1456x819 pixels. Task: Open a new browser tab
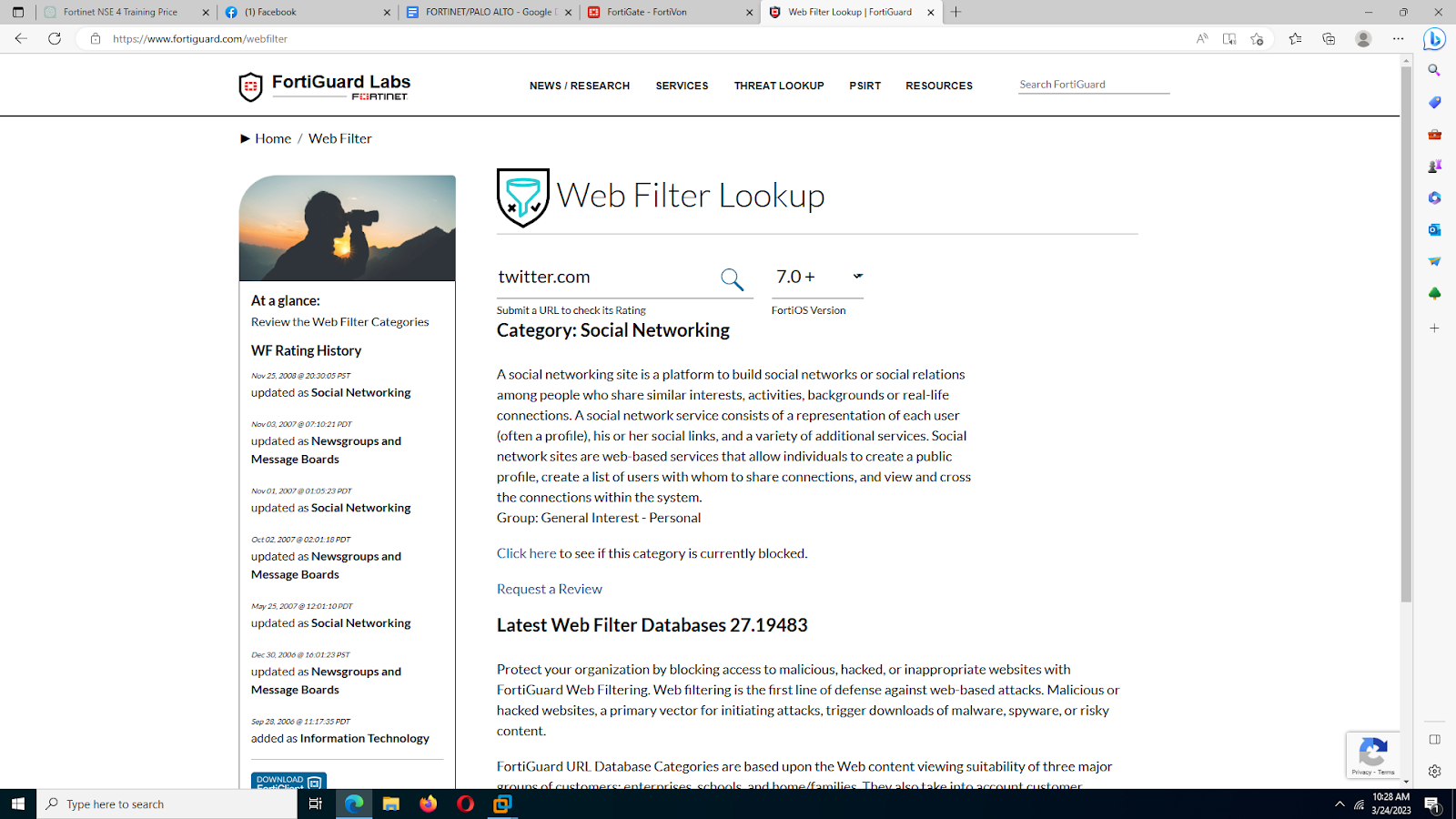click(956, 12)
